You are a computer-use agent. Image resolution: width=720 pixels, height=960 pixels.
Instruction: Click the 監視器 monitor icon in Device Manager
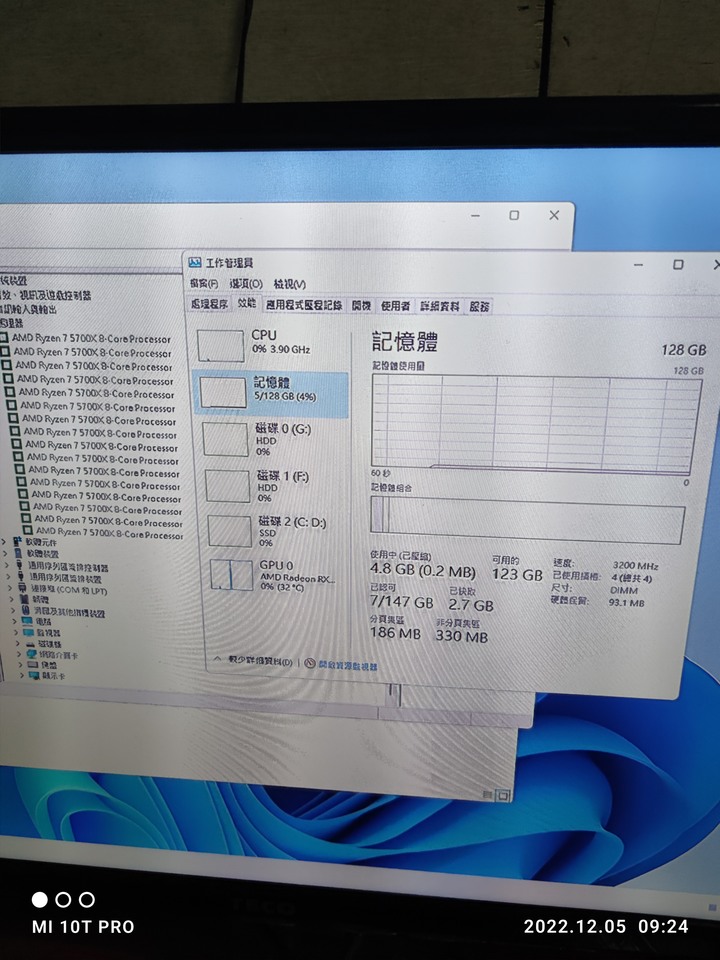pyautogui.click(x=29, y=632)
